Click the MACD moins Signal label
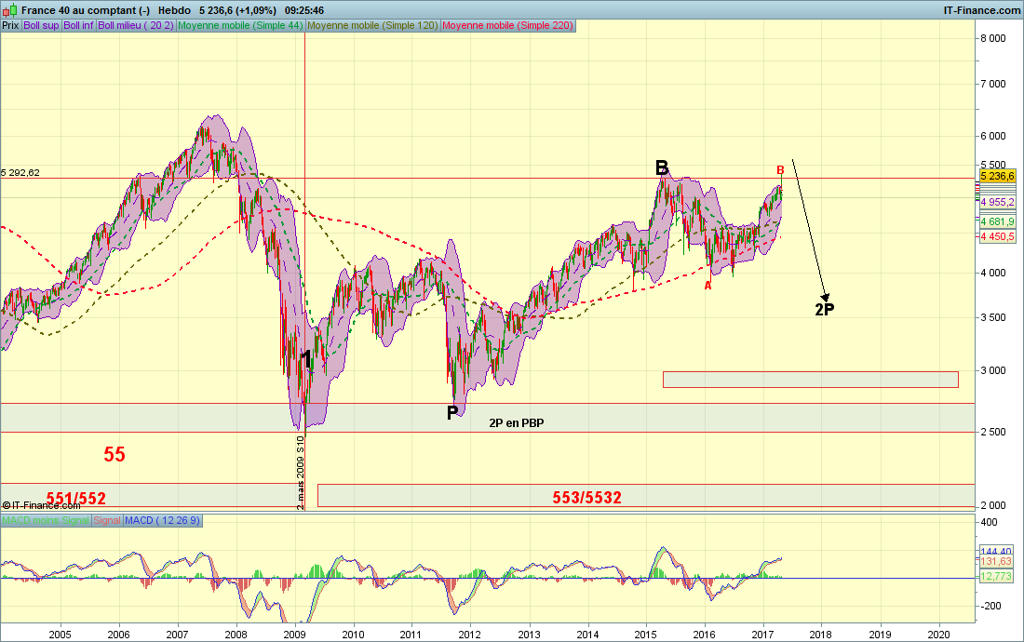Image resolution: width=1024 pixels, height=642 pixels. (x=45, y=520)
